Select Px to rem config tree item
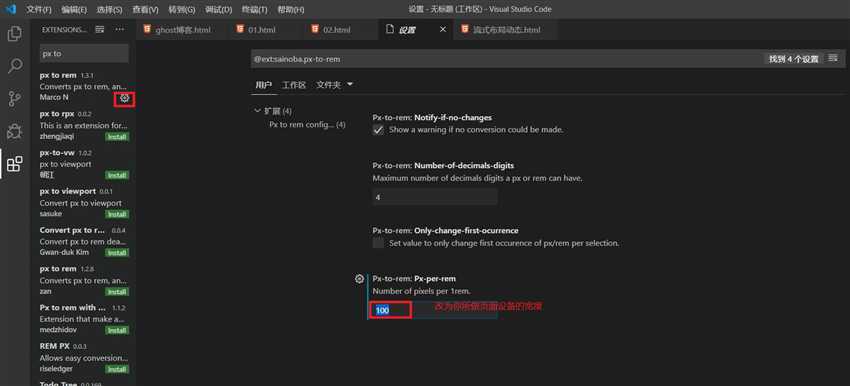 (307, 125)
